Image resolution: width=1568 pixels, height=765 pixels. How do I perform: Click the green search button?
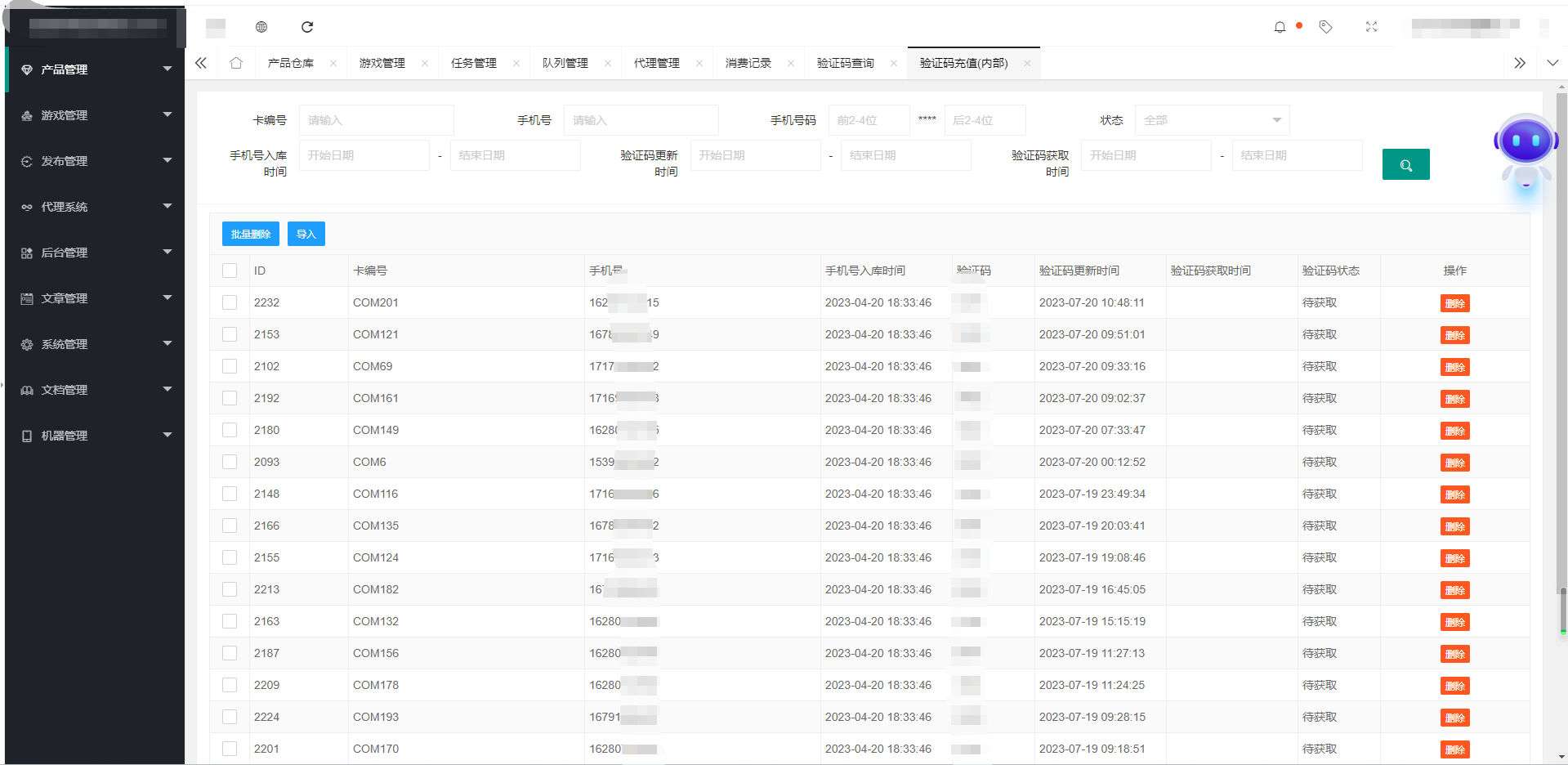point(1405,164)
